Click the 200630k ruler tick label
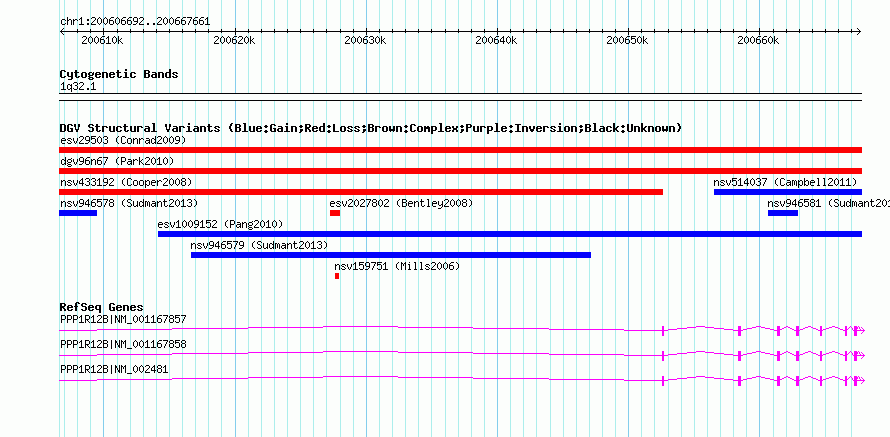The image size is (890, 437). click(365, 40)
